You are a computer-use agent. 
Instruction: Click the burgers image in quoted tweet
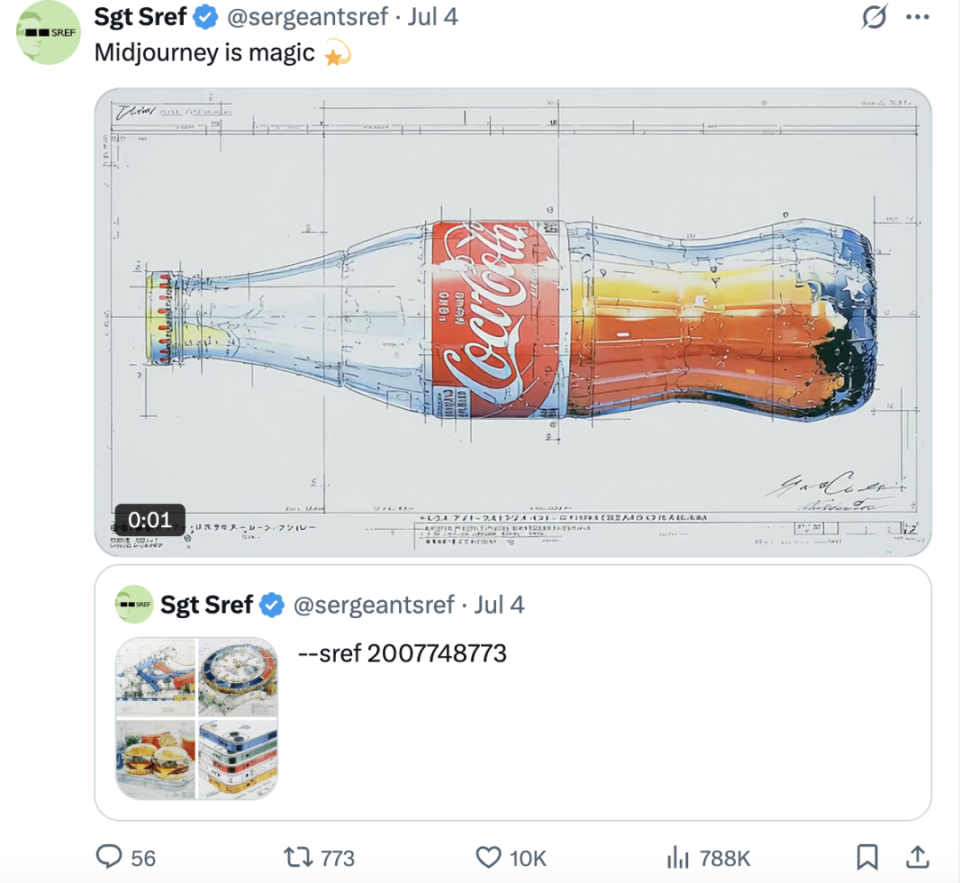[x=156, y=760]
